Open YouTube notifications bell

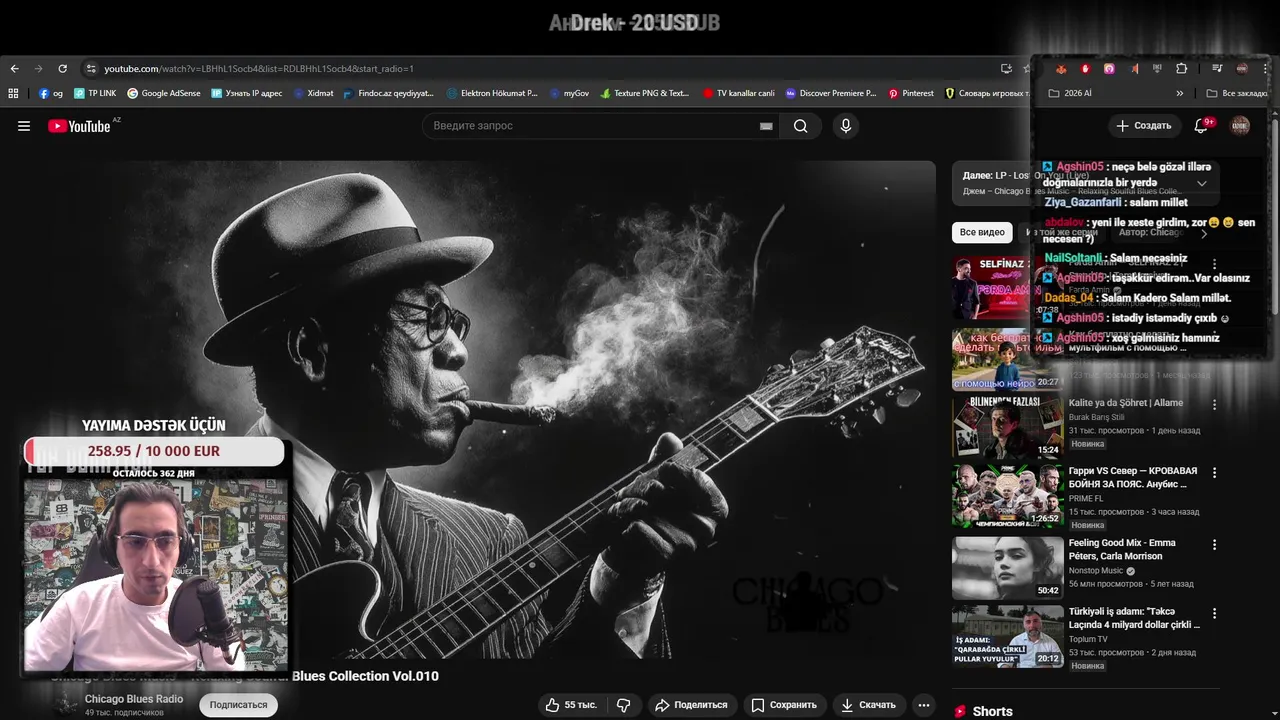pos(1201,126)
